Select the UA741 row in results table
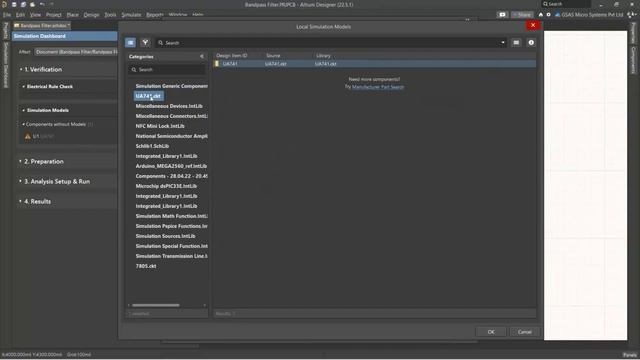 tap(374, 64)
